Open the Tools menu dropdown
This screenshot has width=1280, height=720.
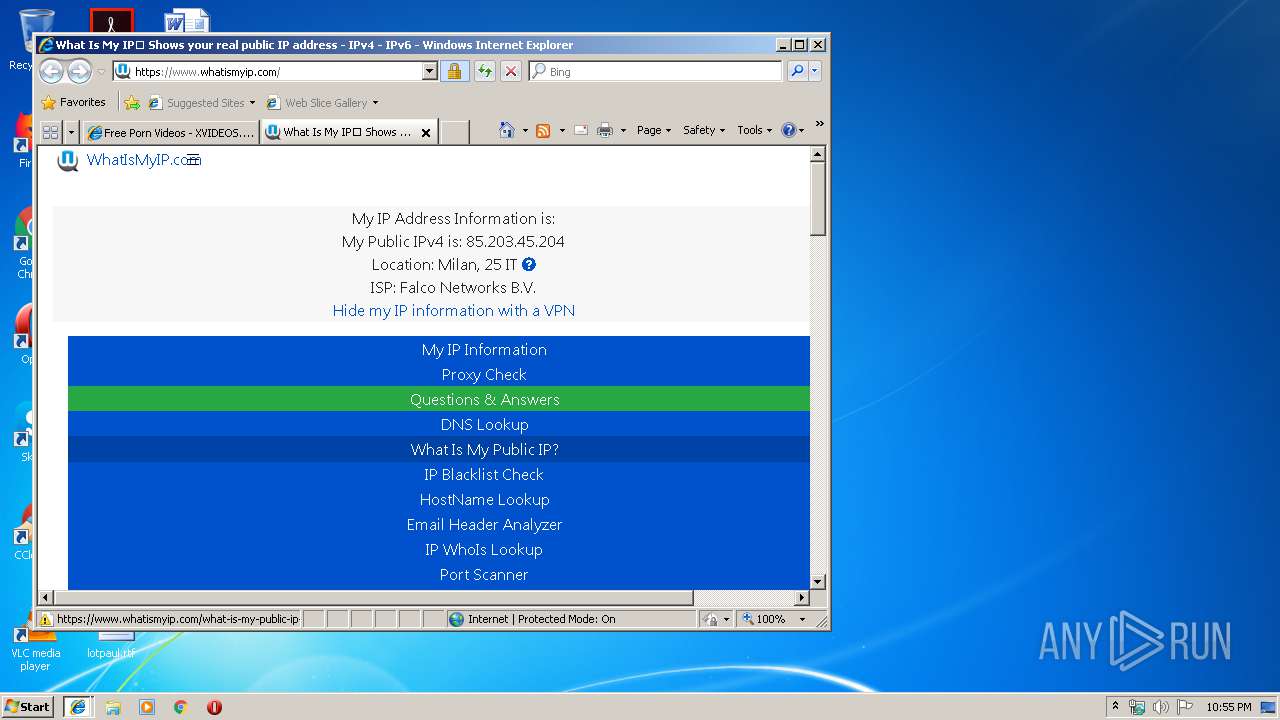pos(754,130)
